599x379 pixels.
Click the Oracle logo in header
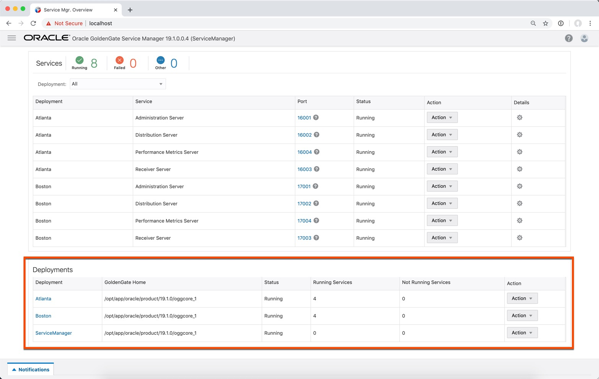point(47,38)
